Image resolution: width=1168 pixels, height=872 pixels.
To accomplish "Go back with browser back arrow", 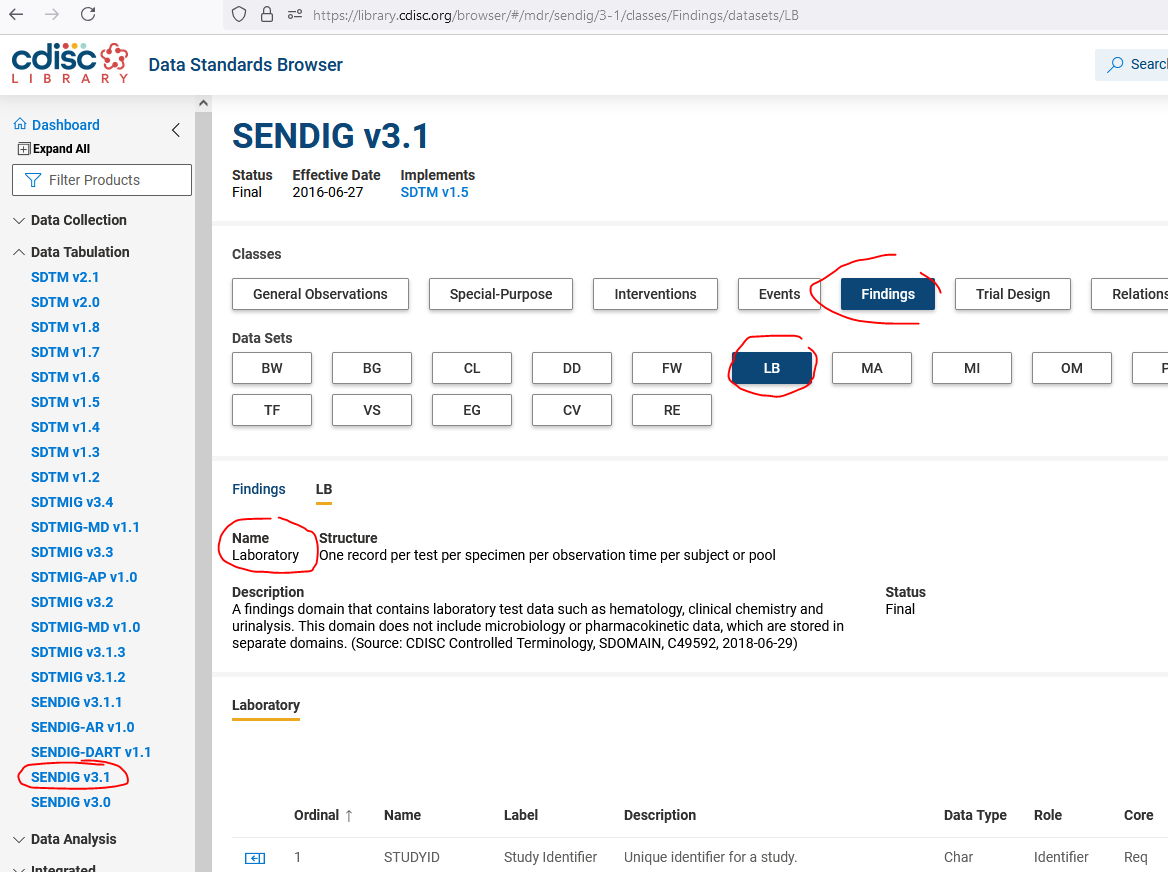I will coord(16,14).
